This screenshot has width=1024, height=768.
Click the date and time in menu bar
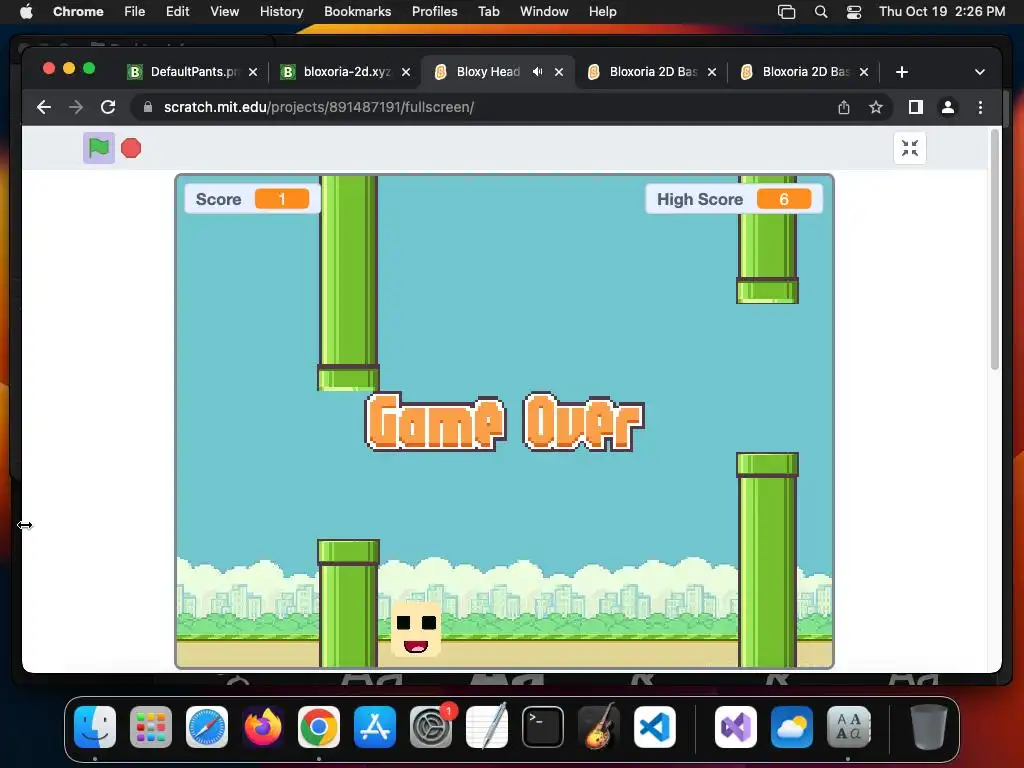click(x=942, y=12)
